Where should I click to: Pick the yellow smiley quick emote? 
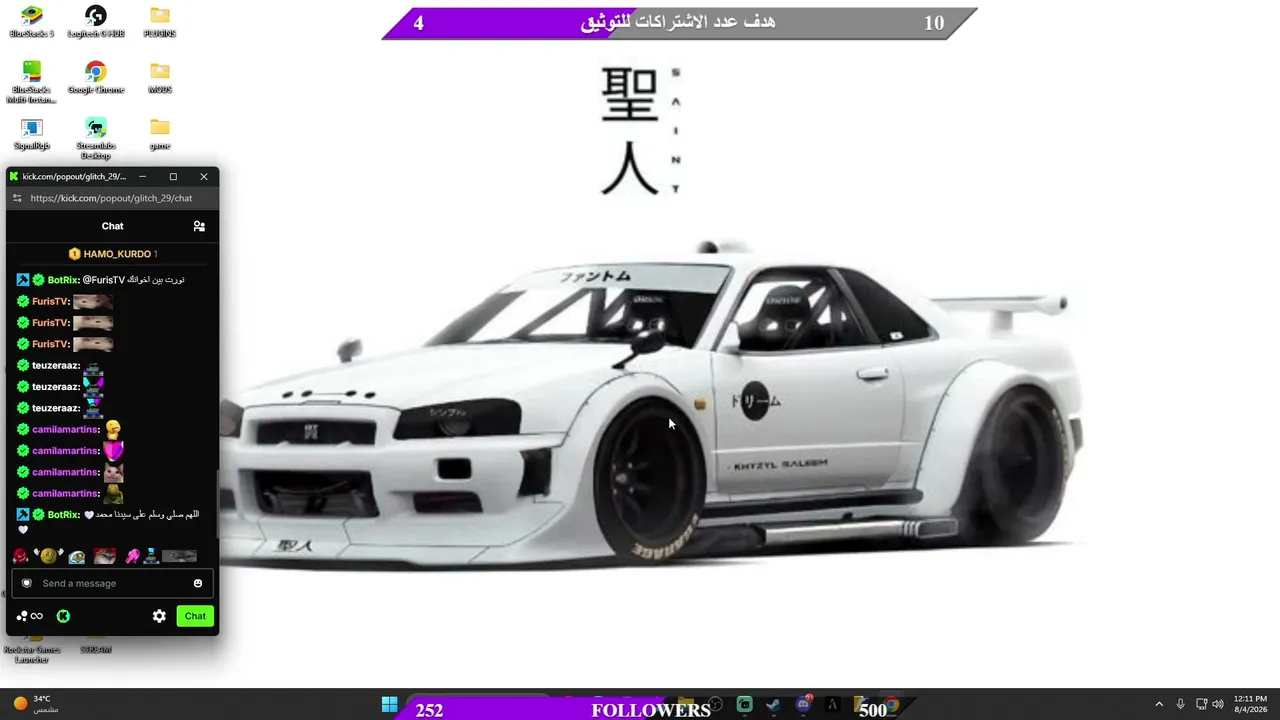(x=49, y=557)
